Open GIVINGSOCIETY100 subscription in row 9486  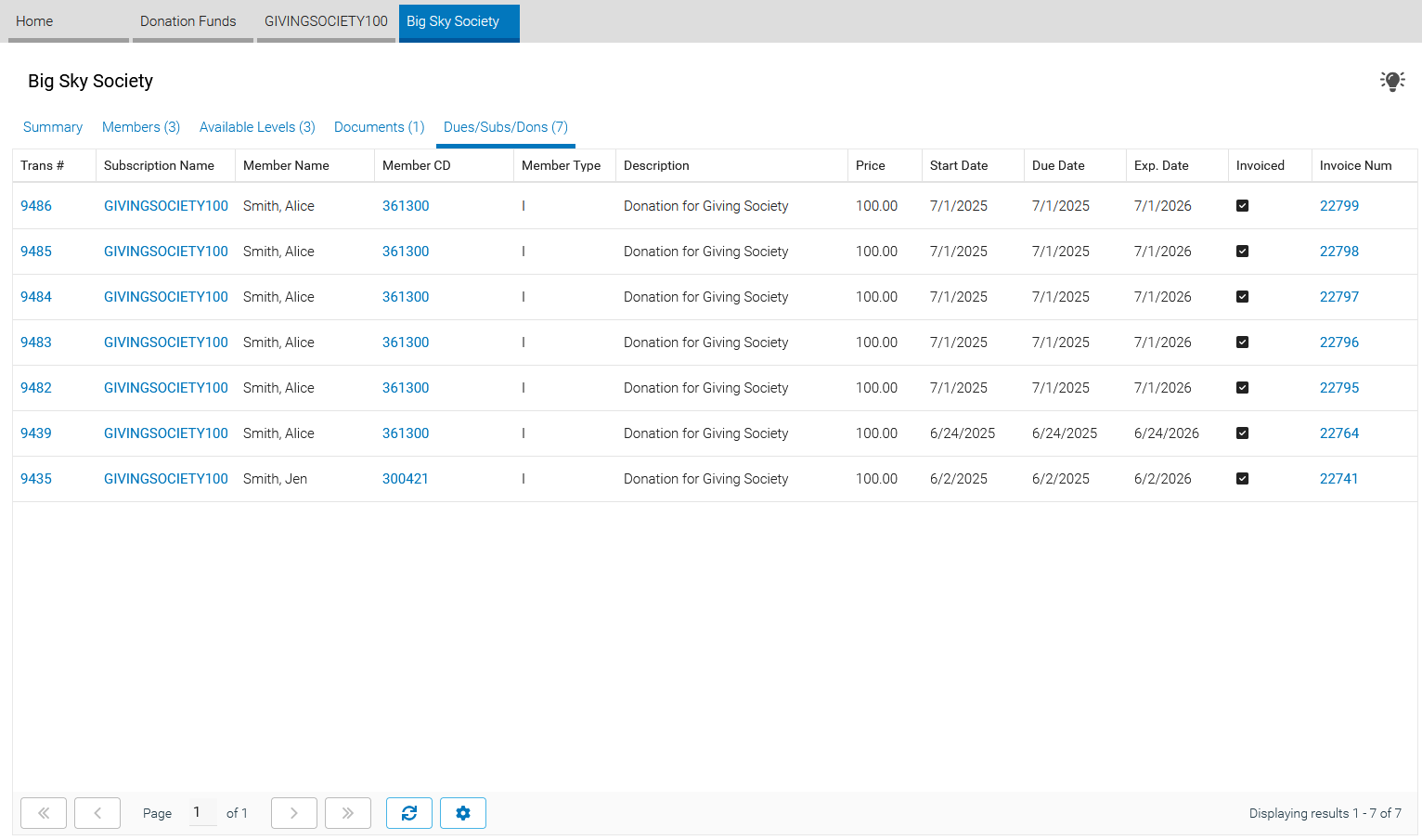pyautogui.click(x=166, y=206)
